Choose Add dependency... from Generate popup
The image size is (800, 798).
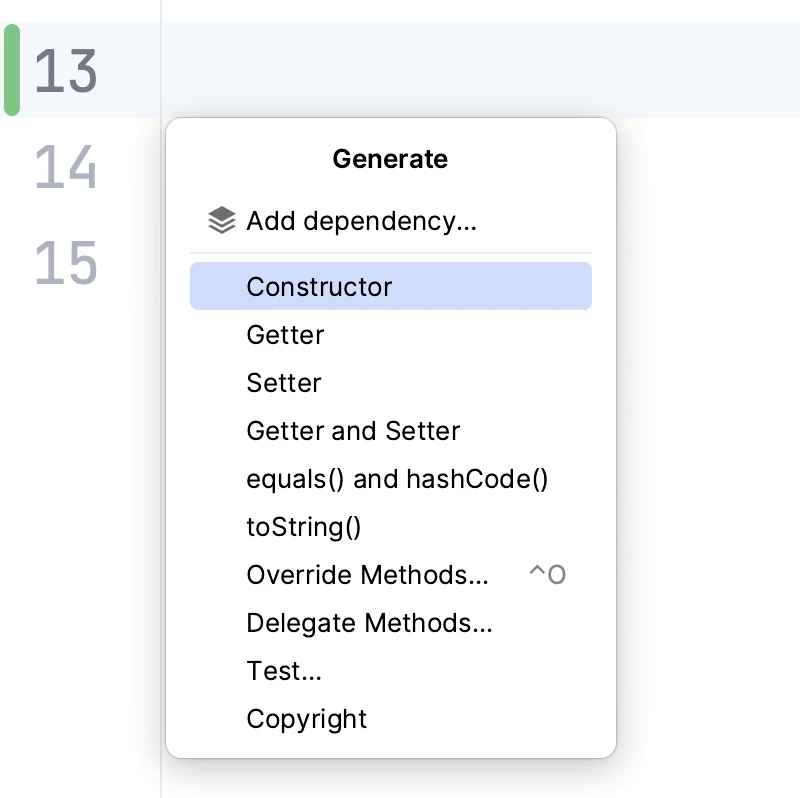pyautogui.click(x=361, y=221)
